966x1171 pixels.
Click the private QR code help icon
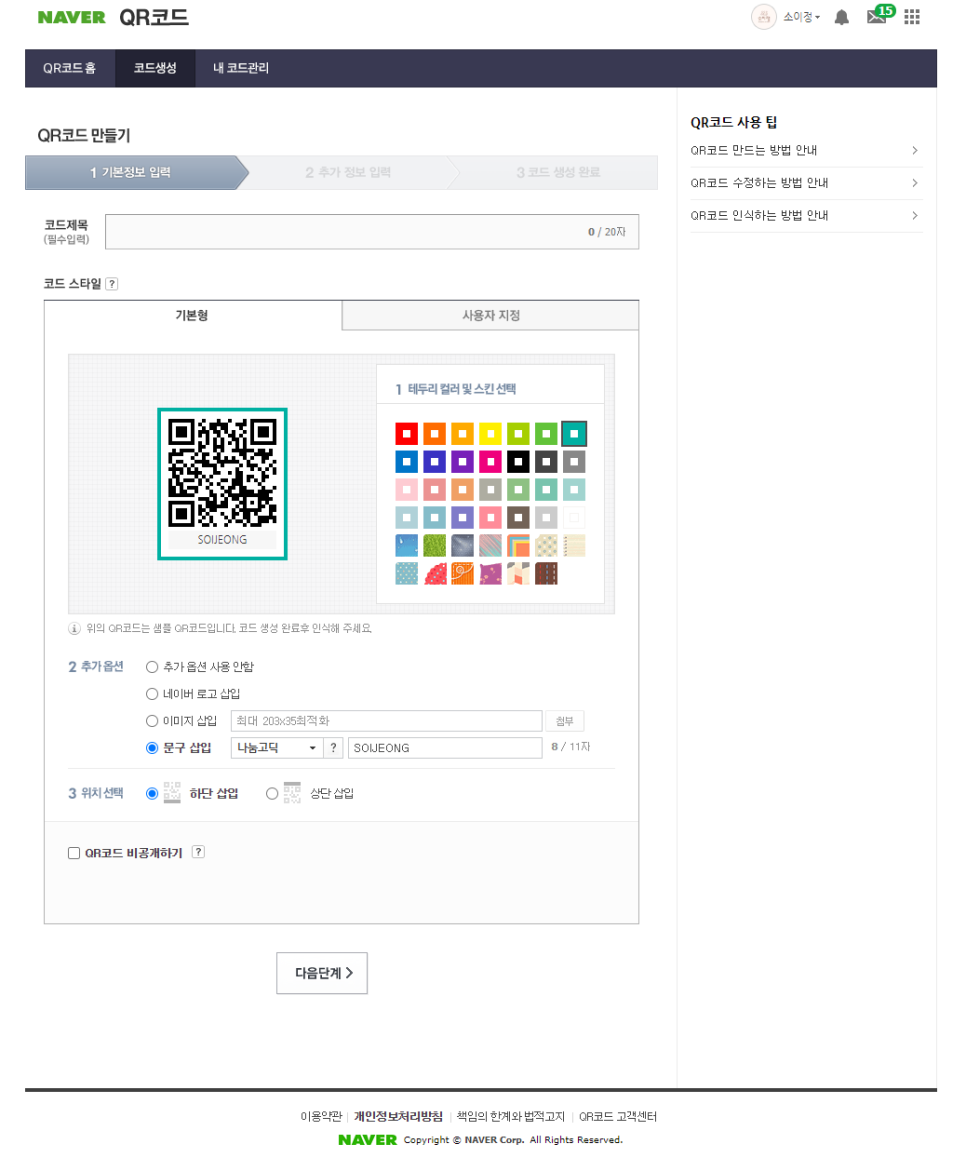pos(198,852)
